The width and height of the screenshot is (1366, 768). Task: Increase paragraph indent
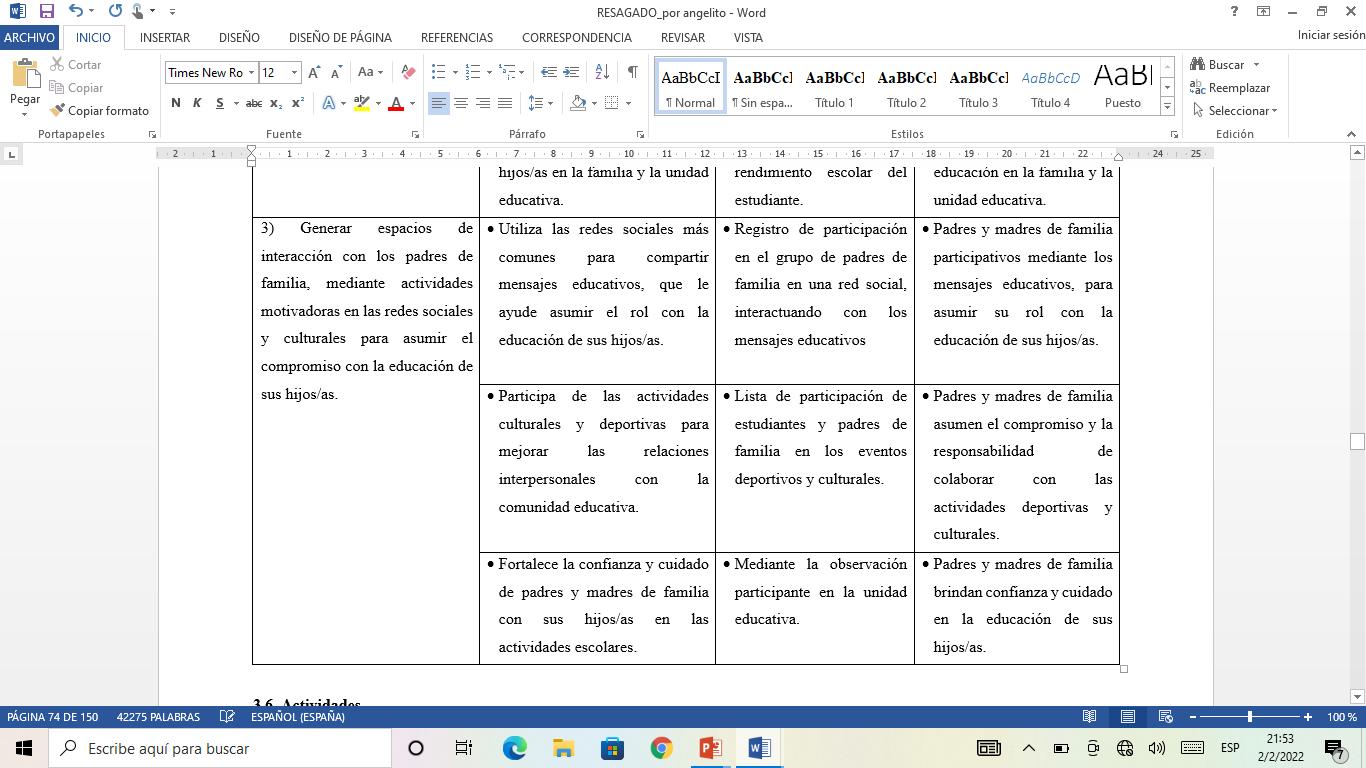click(x=571, y=72)
